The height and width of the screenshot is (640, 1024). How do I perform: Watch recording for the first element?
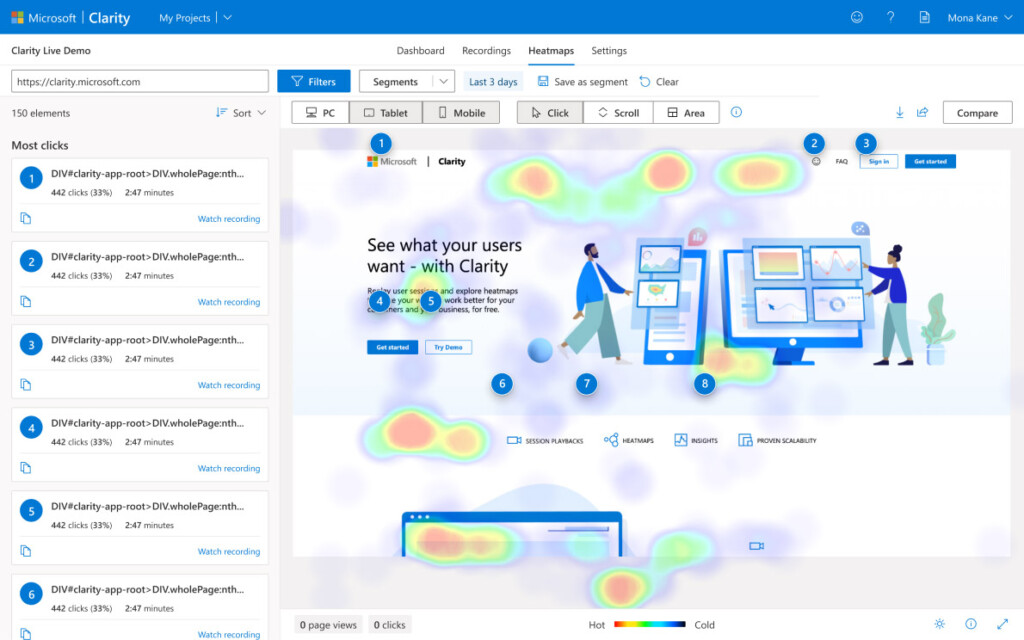tap(229, 218)
